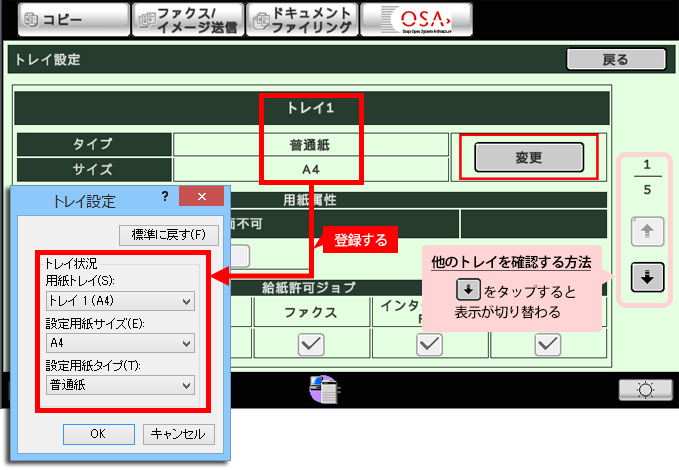
Task: Toggle the rightmost paper feed job checkbox
Action: (546, 343)
